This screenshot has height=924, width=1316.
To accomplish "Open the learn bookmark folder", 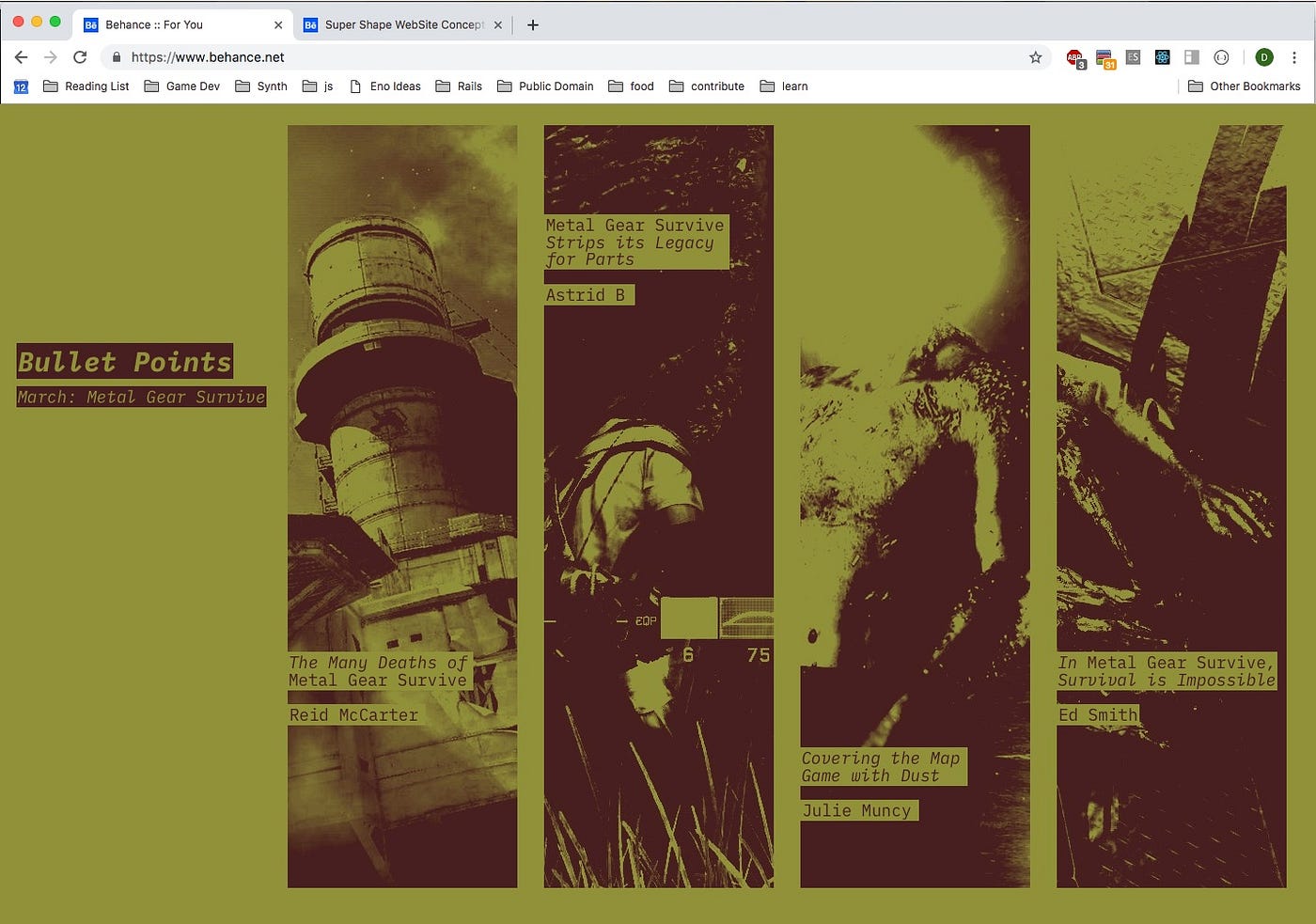I will [784, 86].
